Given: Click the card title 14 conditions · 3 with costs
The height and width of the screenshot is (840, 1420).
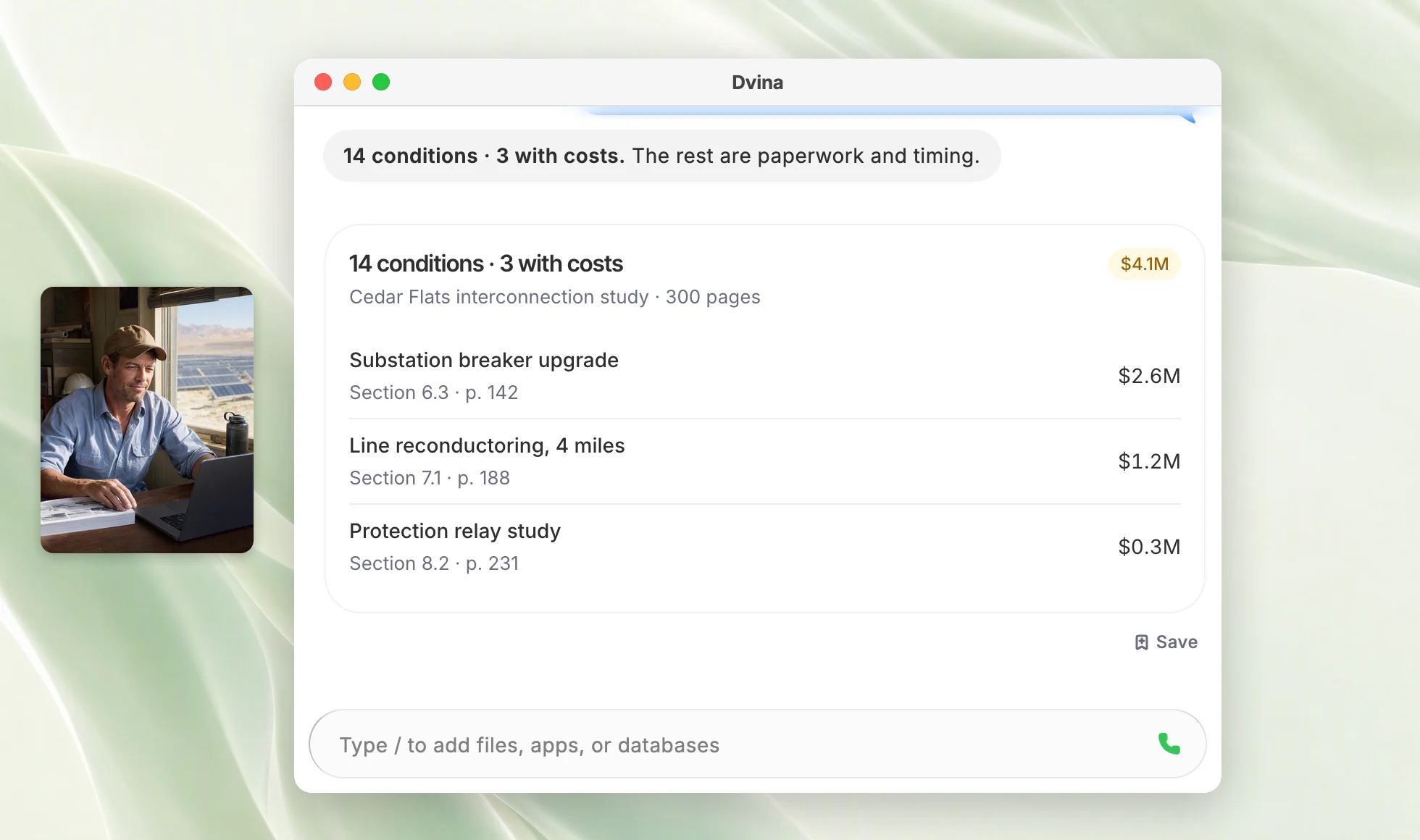Looking at the screenshot, I should click(x=485, y=264).
